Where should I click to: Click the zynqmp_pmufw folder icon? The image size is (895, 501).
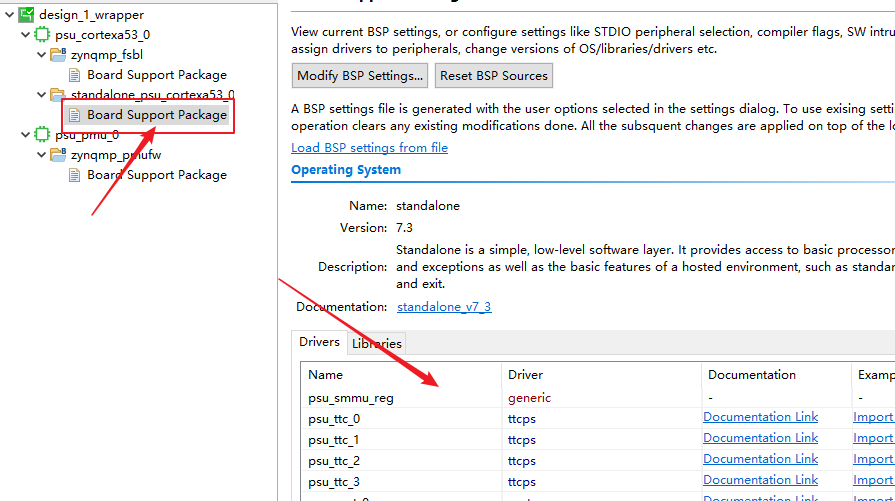click(x=58, y=155)
